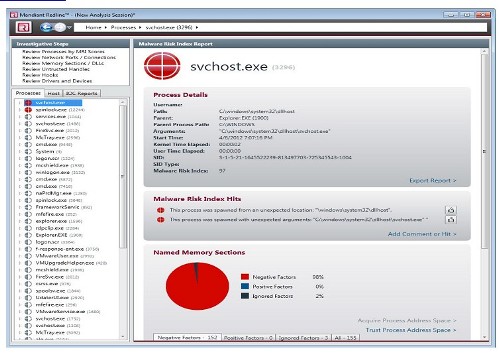Screen dimensions: 500x360
Task: Click the icon next to UdaterUI.exe
Action: click(28, 298)
